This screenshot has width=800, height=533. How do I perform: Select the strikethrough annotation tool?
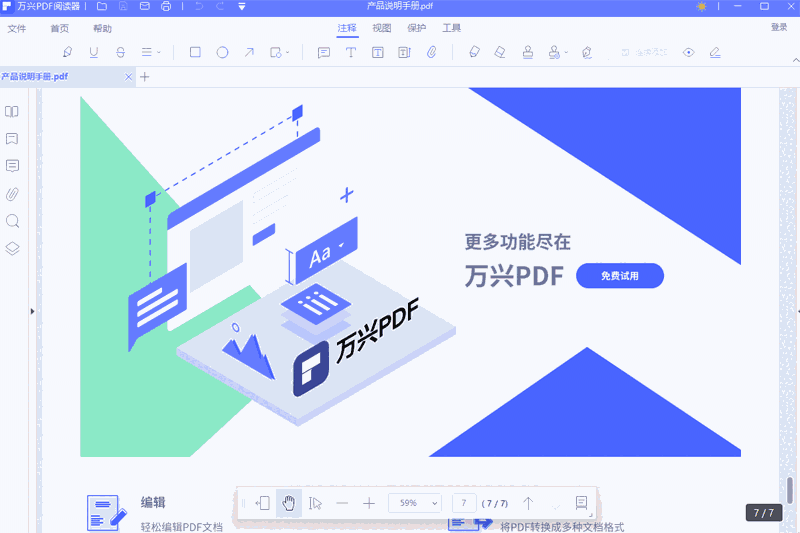[120, 52]
